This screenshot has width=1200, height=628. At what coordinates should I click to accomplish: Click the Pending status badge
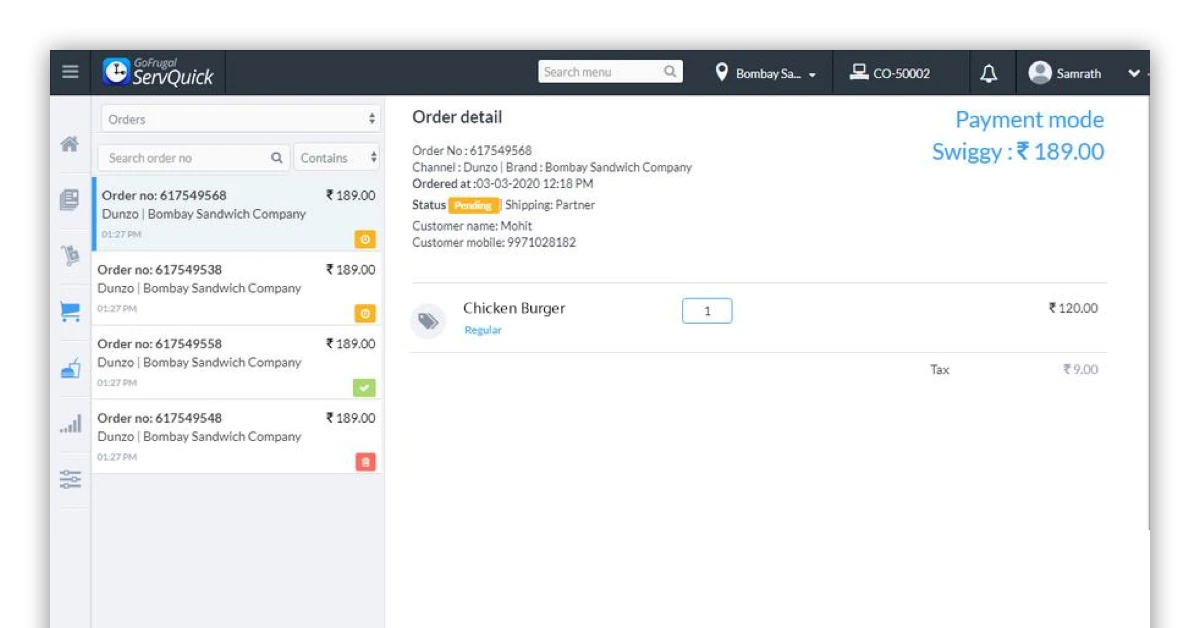point(473,205)
